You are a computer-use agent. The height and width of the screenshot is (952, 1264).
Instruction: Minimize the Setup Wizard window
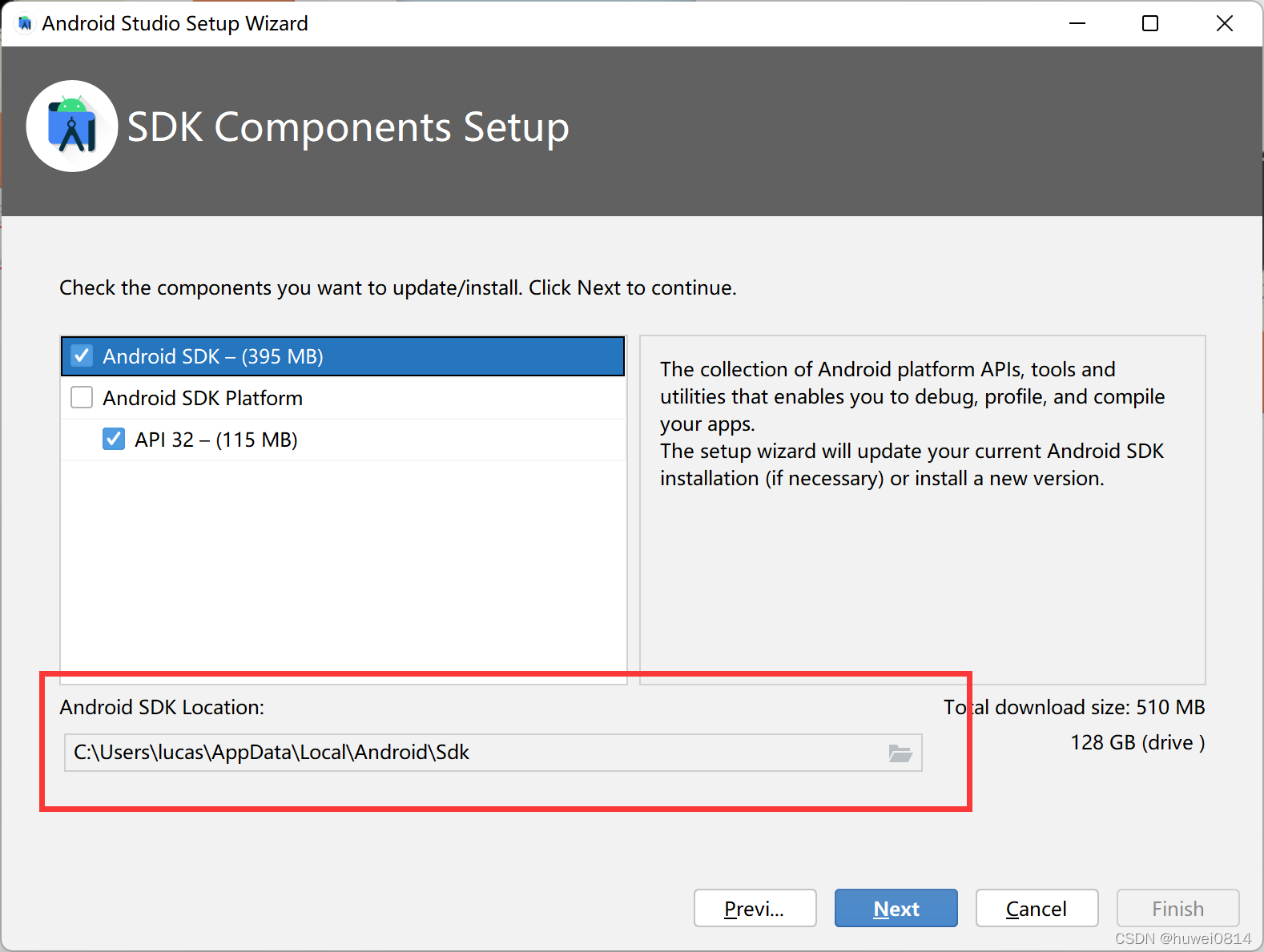pos(1077,23)
